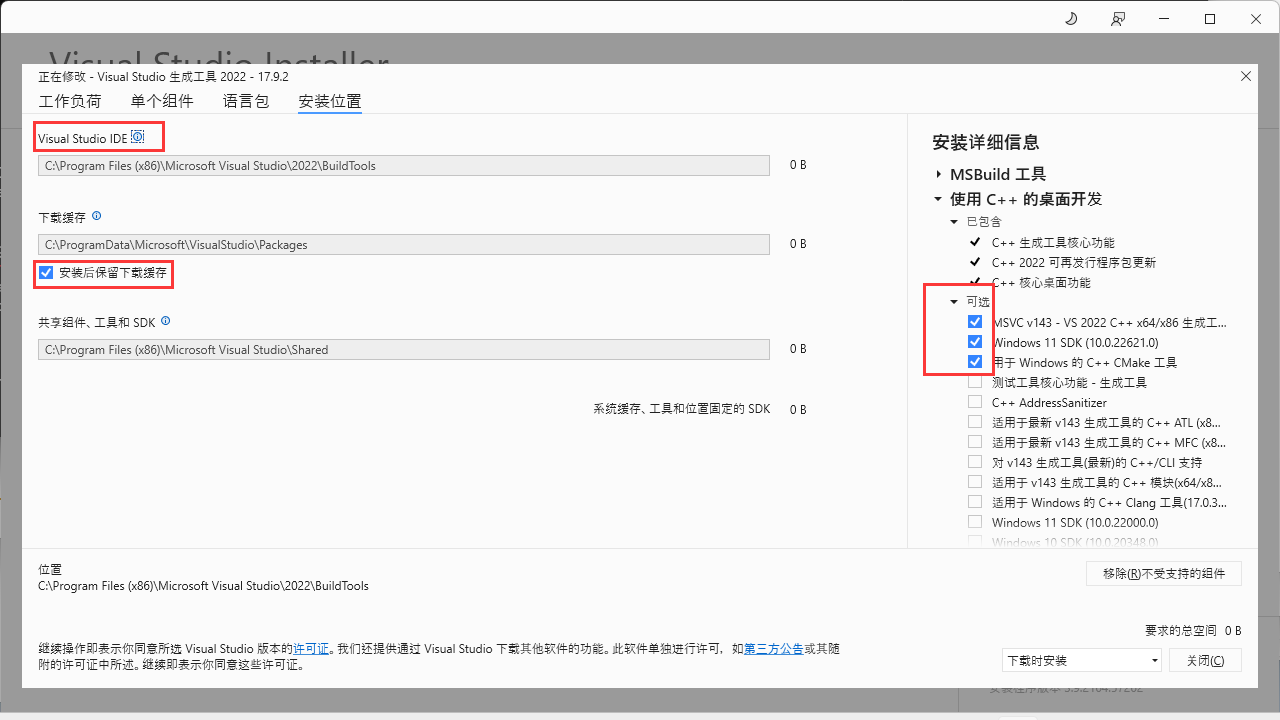The height and width of the screenshot is (720, 1280).
Task: Open the 许可证 link
Action: (311, 649)
